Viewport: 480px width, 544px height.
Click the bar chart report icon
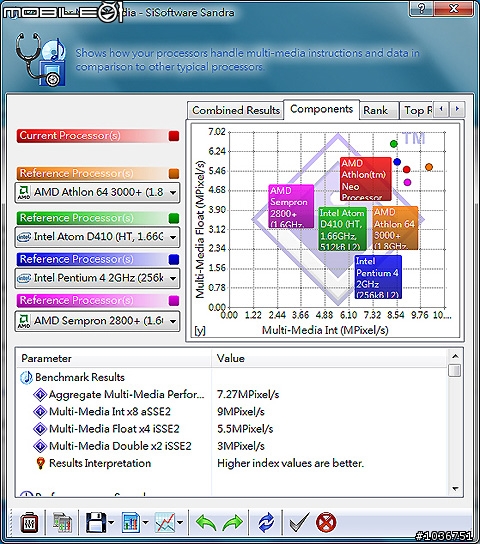(131, 522)
